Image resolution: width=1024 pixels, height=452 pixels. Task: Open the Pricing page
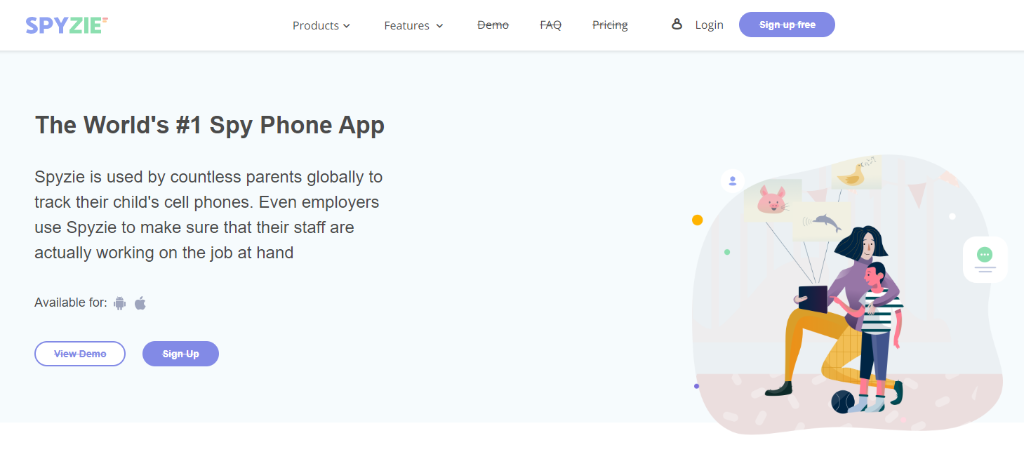(610, 25)
